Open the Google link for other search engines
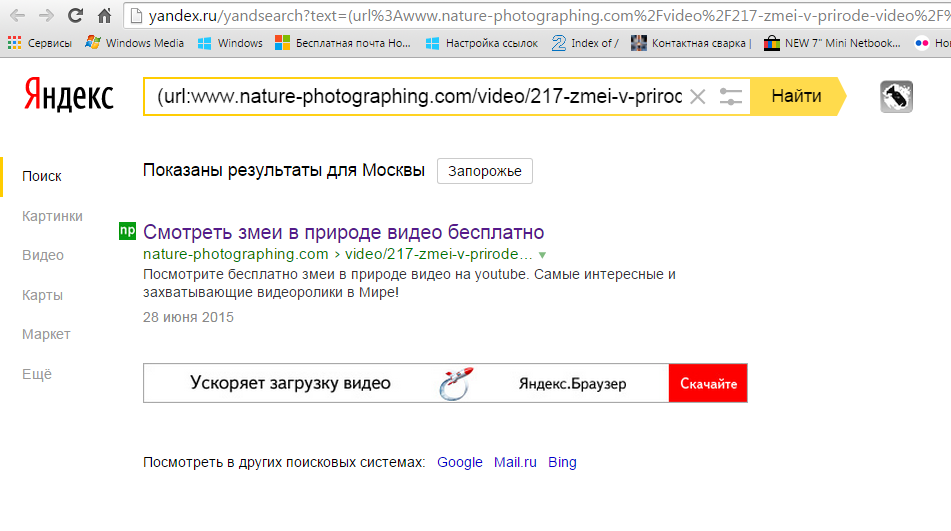This screenshot has width=951, height=531. tap(460, 463)
